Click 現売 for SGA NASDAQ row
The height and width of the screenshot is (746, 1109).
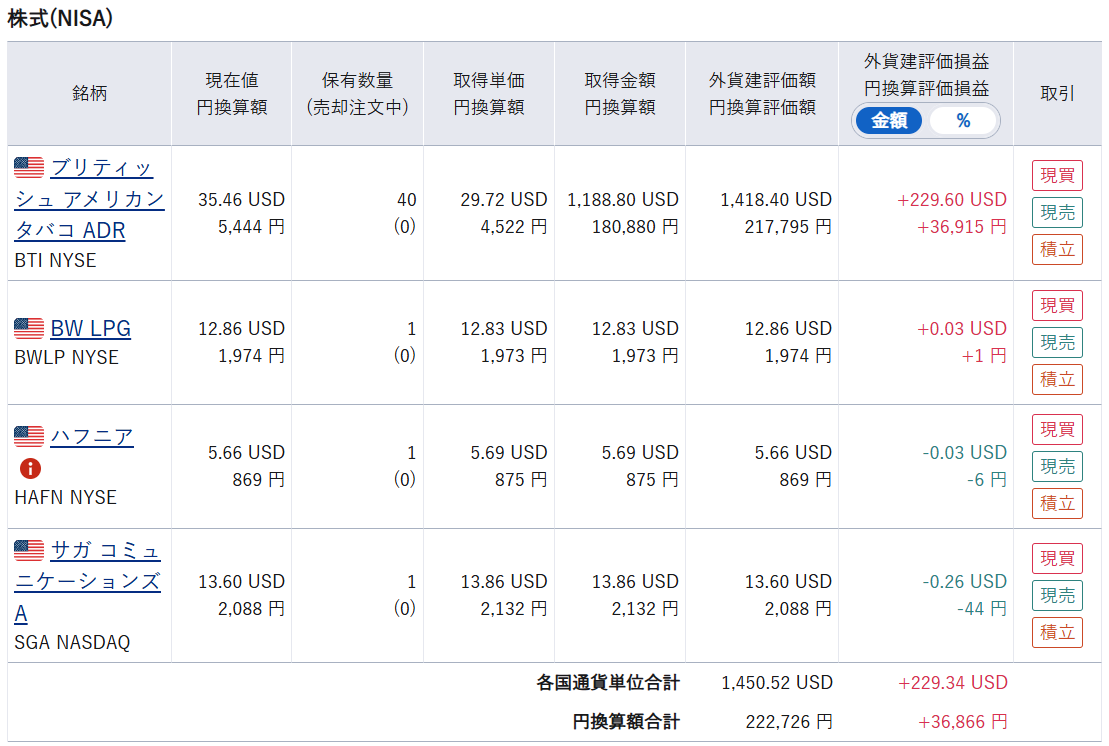click(x=1057, y=595)
